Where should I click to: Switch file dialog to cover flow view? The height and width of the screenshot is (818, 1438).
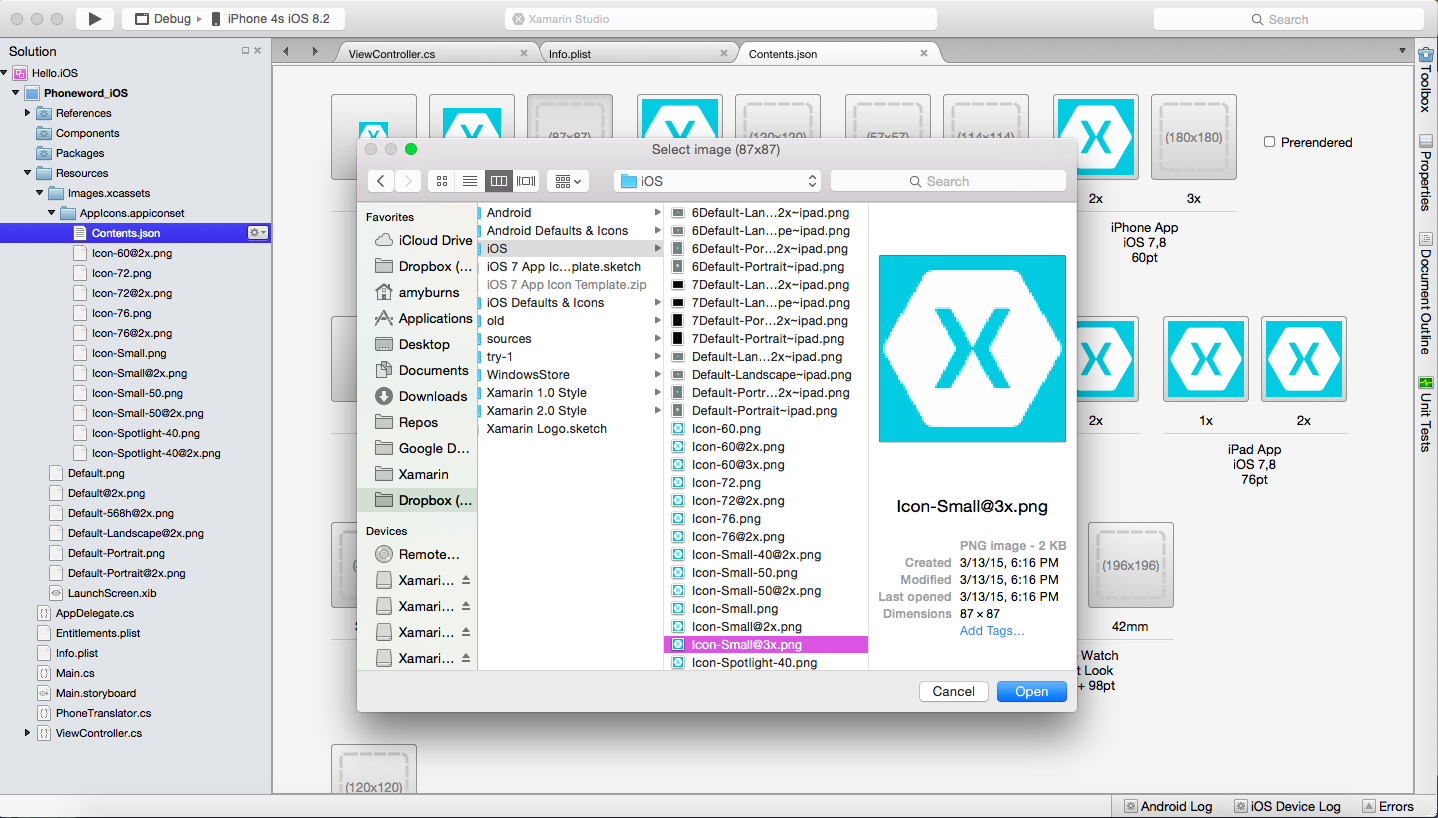tap(526, 181)
